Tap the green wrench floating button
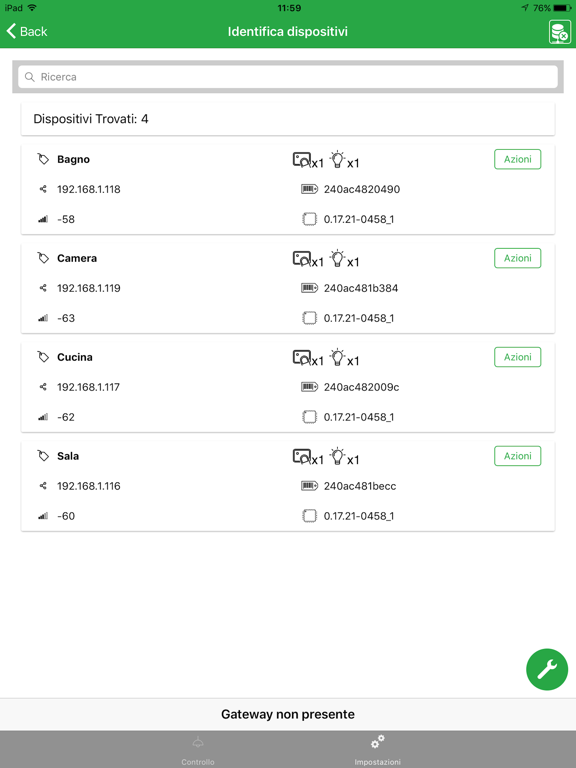This screenshot has width=576, height=768. coord(547,669)
